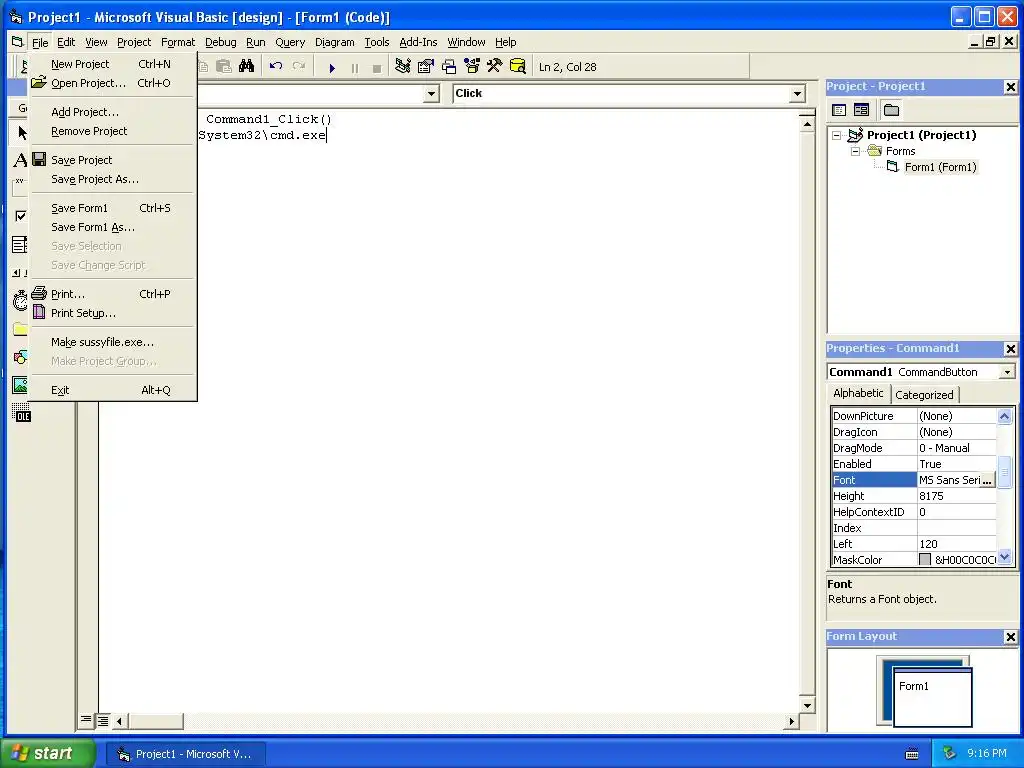Click the Redo toolbar icon
Viewport: 1024px width, 768px height.
click(x=298, y=67)
